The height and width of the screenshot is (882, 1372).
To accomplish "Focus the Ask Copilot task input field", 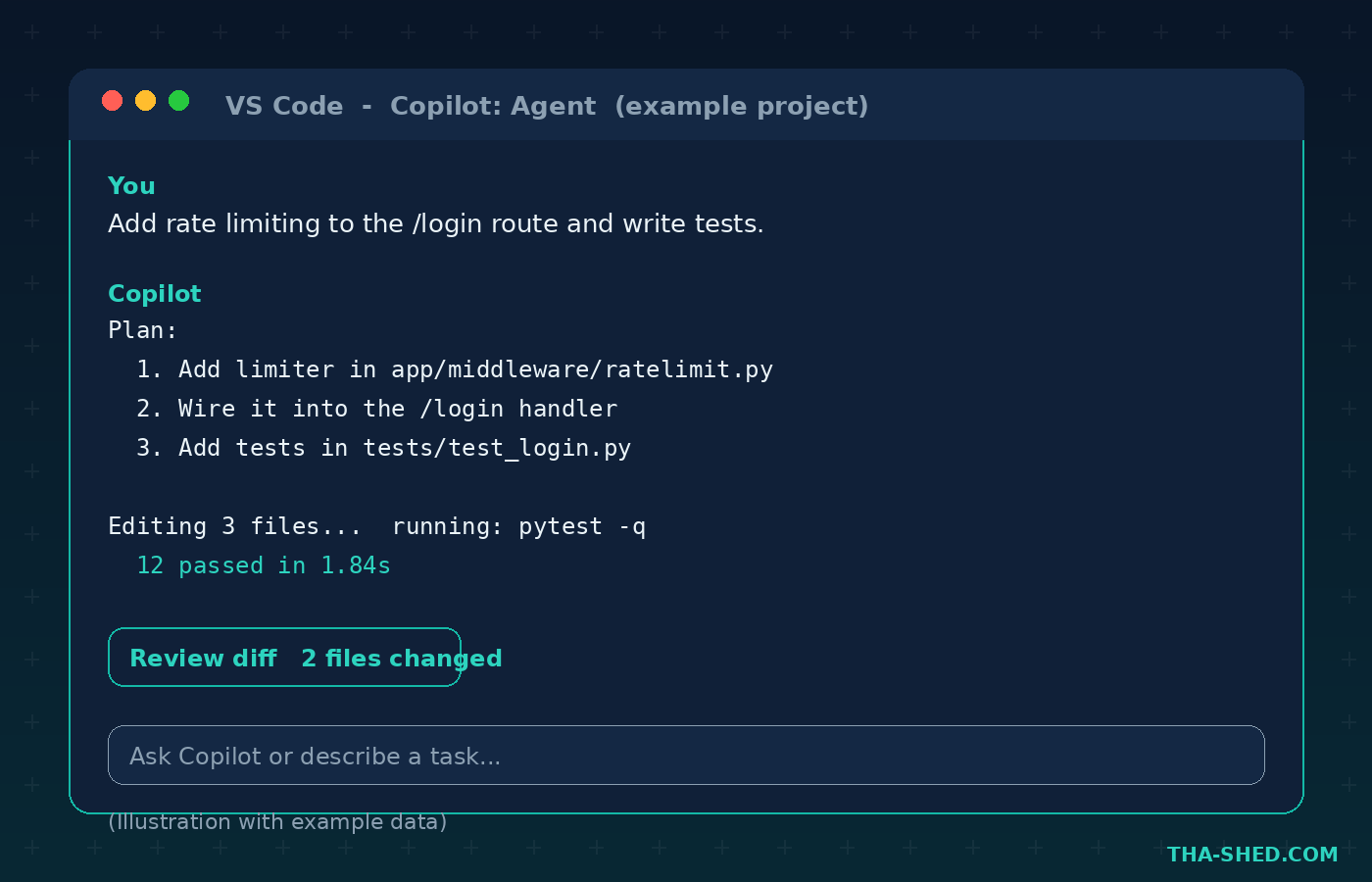I will [686, 756].
